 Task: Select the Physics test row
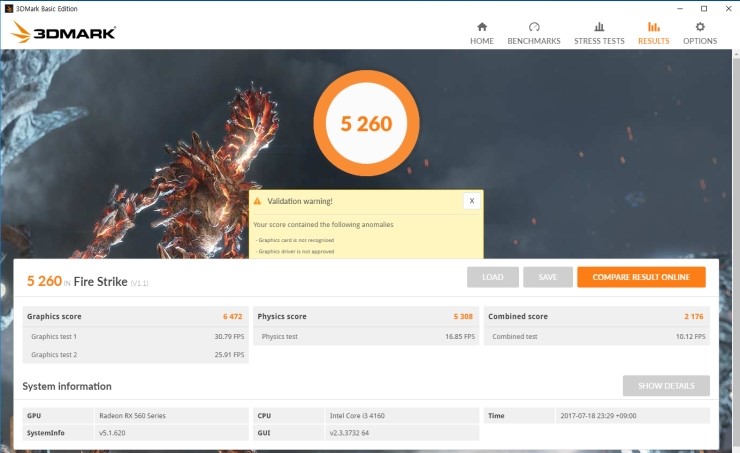pos(366,336)
